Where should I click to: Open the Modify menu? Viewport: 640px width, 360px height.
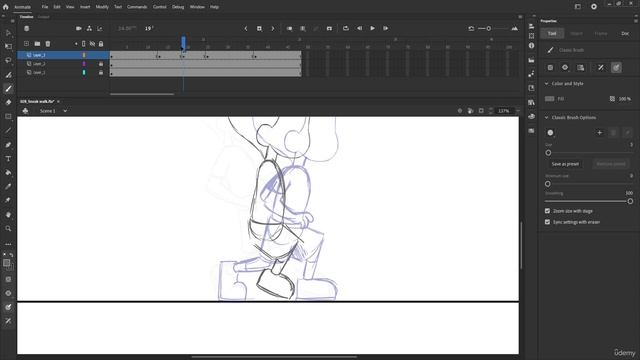[102, 7]
